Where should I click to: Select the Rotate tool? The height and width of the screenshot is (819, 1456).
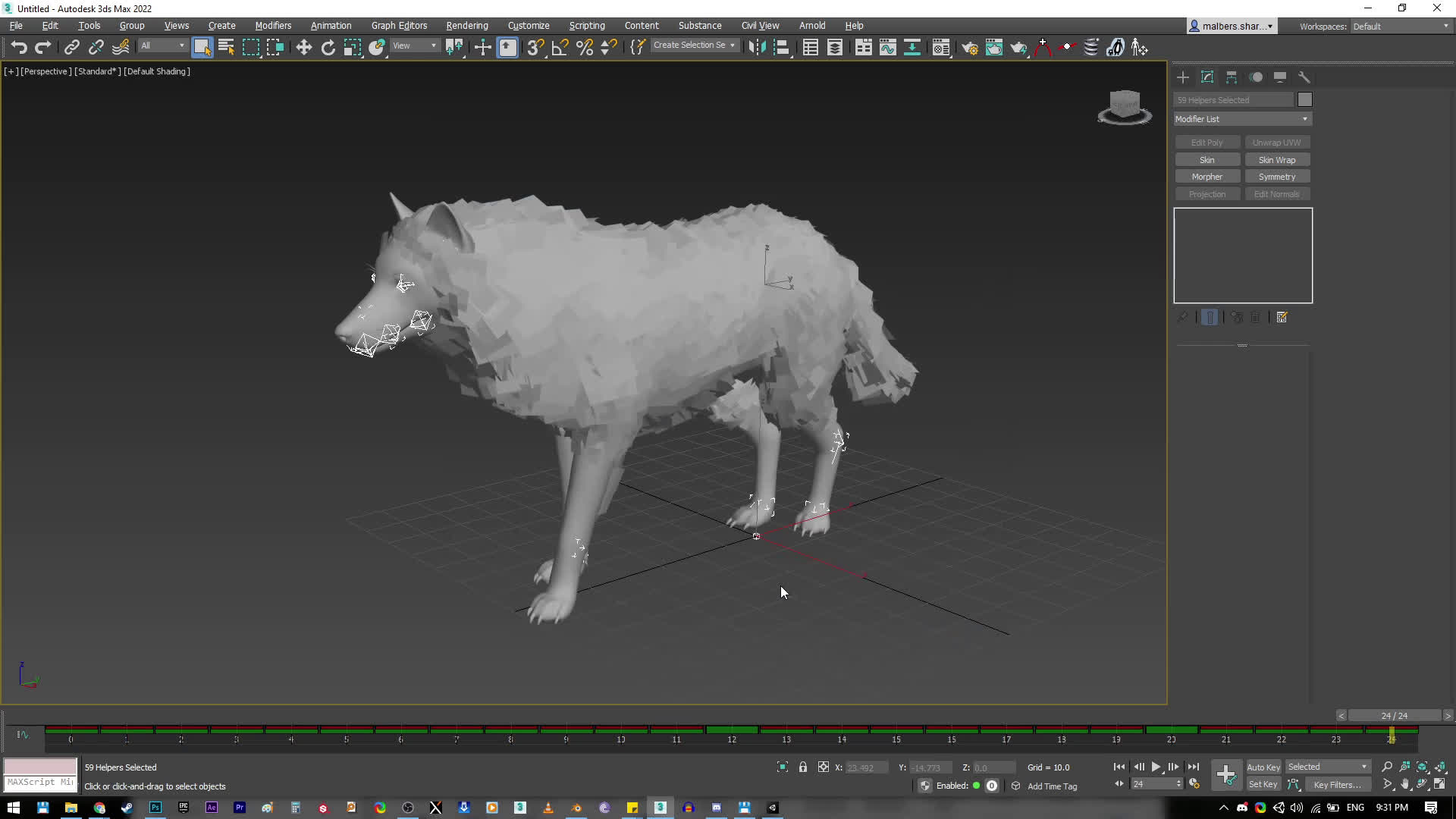coord(328,48)
